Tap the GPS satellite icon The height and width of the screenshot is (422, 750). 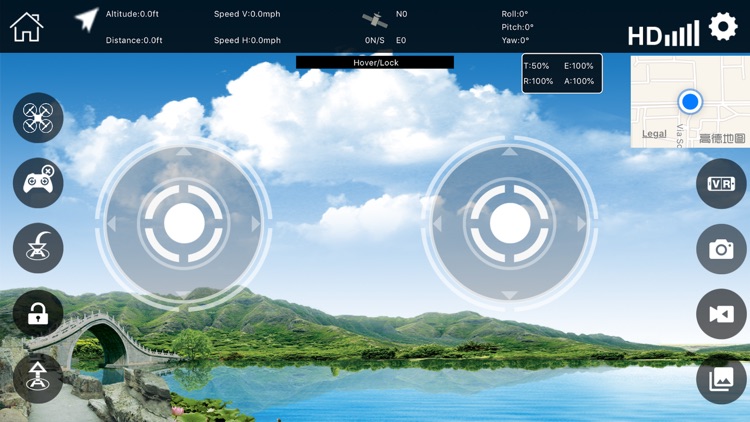pos(375,20)
